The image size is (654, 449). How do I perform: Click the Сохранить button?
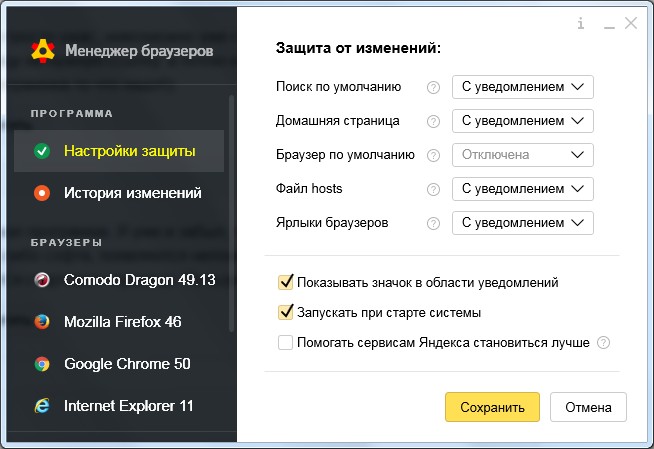point(492,407)
